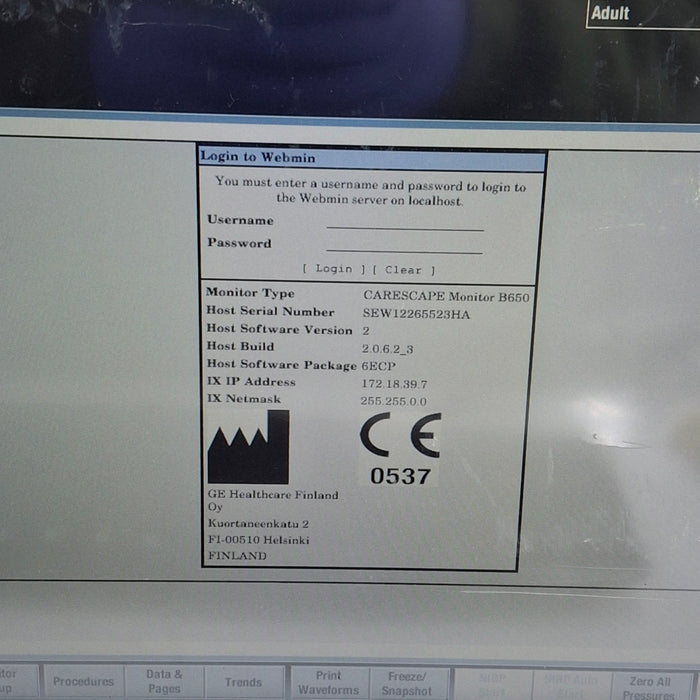700x700 pixels.
Task: Select the FINLAND text line
Action: pyautogui.click(x=238, y=556)
